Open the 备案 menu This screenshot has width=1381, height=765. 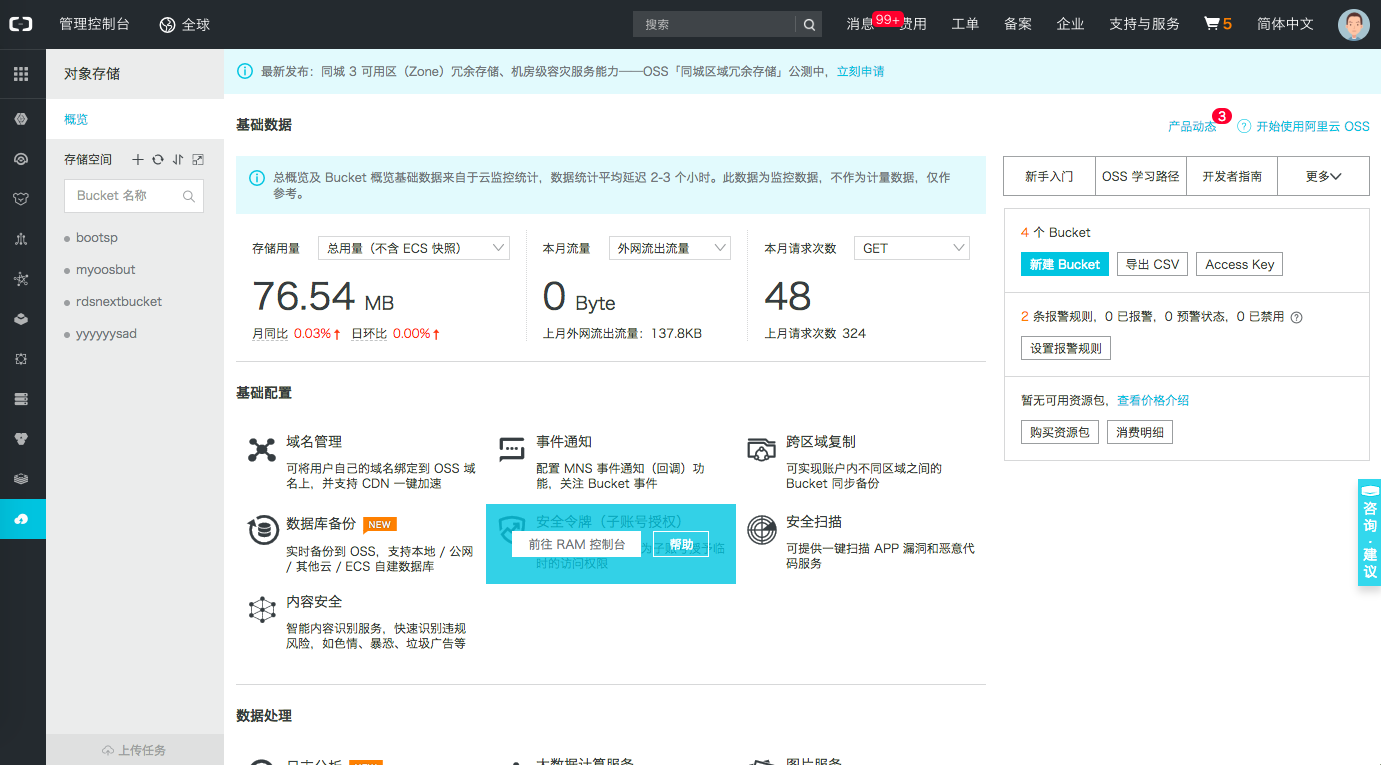click(x=1018, y=24)
